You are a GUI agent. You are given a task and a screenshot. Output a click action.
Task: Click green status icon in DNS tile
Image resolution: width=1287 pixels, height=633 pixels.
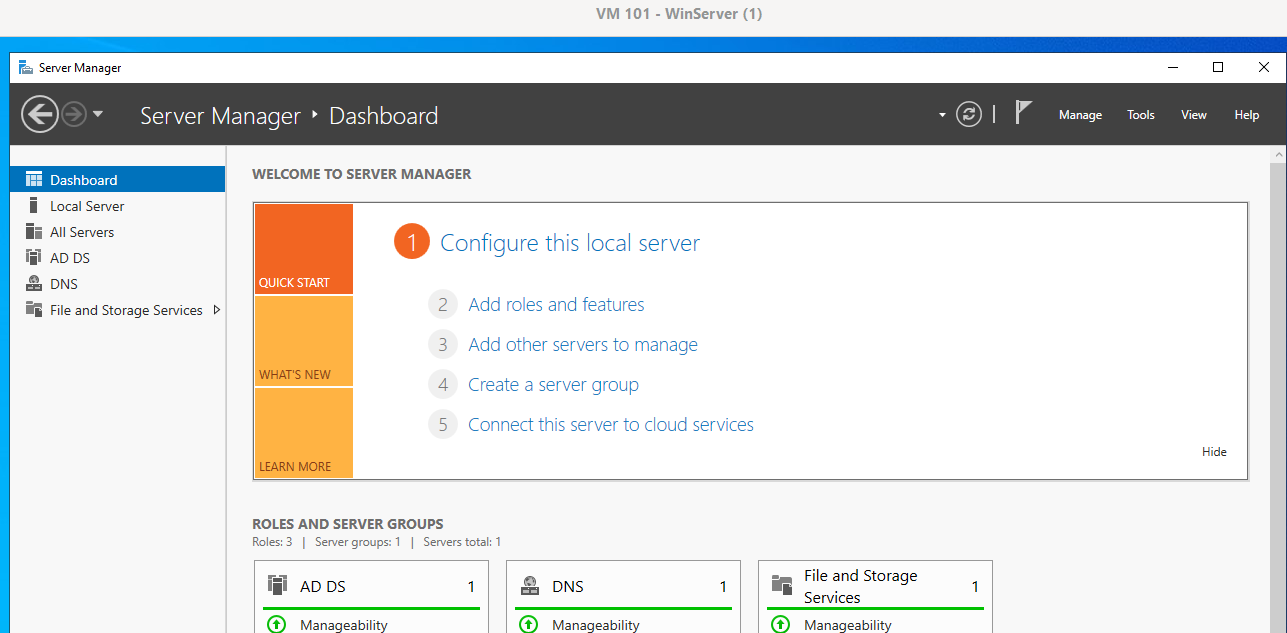tap(528, 624)
